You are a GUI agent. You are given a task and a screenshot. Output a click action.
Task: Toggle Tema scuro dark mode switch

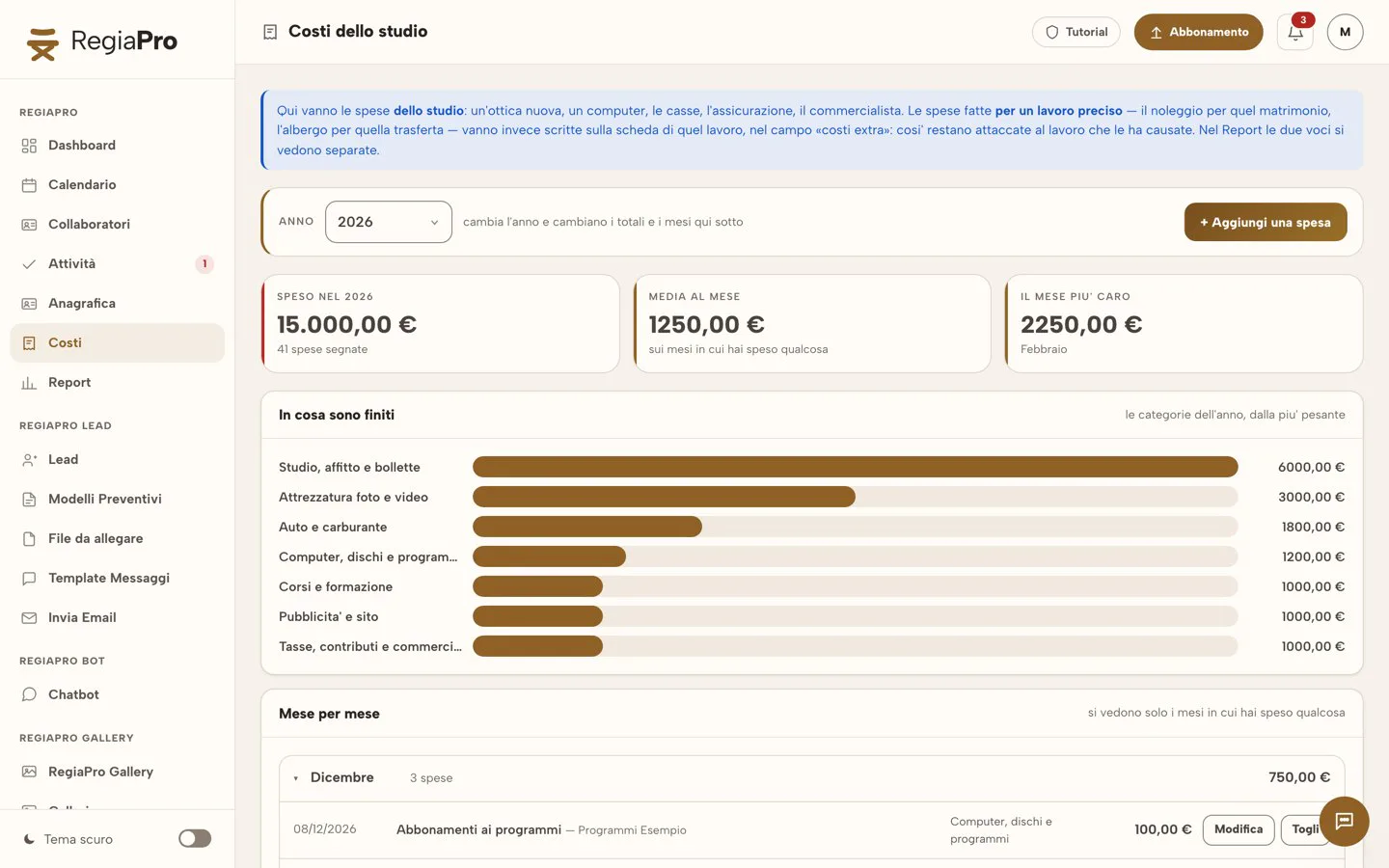[x=195, y=839]
